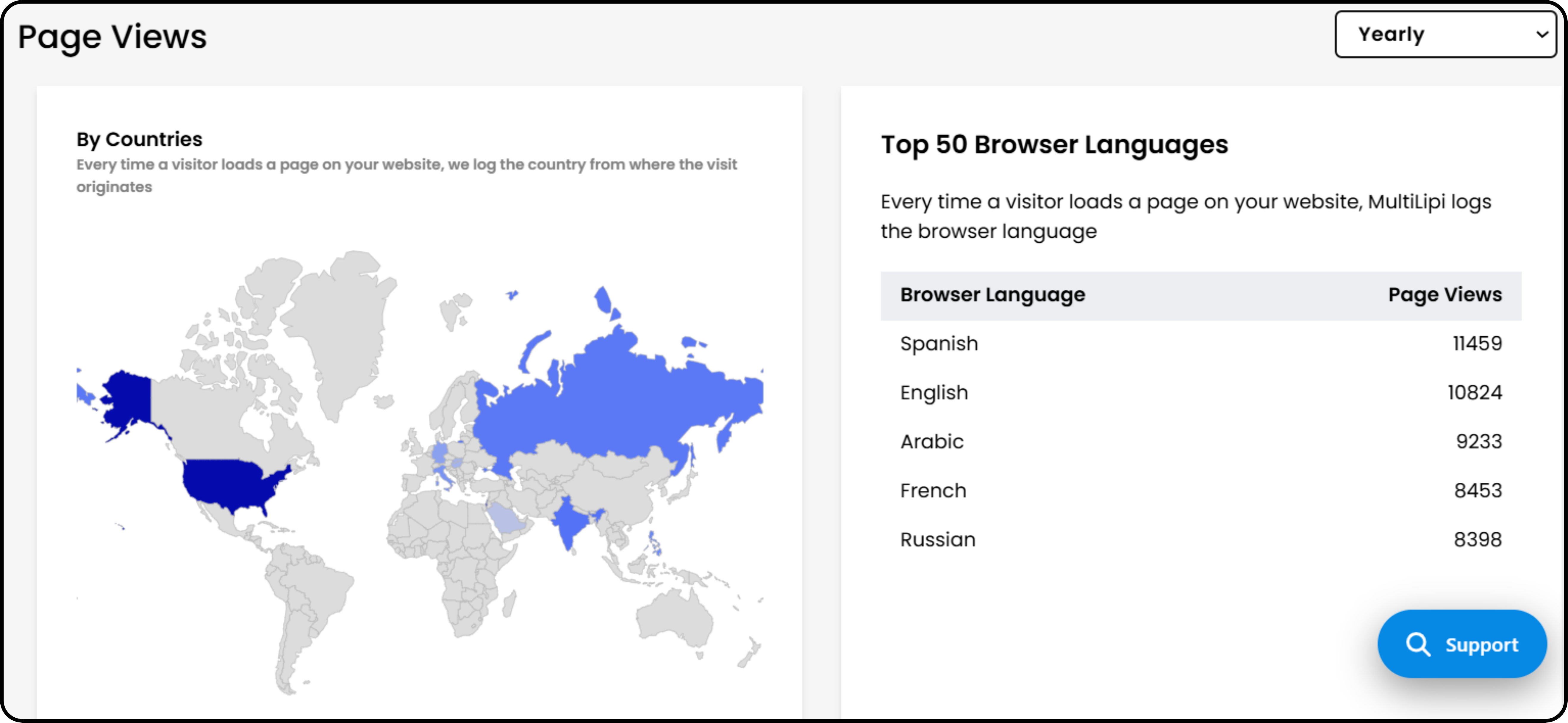The image size is (1568, 723).
Task: Click the By Countries heading
Action: [x=139, y=139]
